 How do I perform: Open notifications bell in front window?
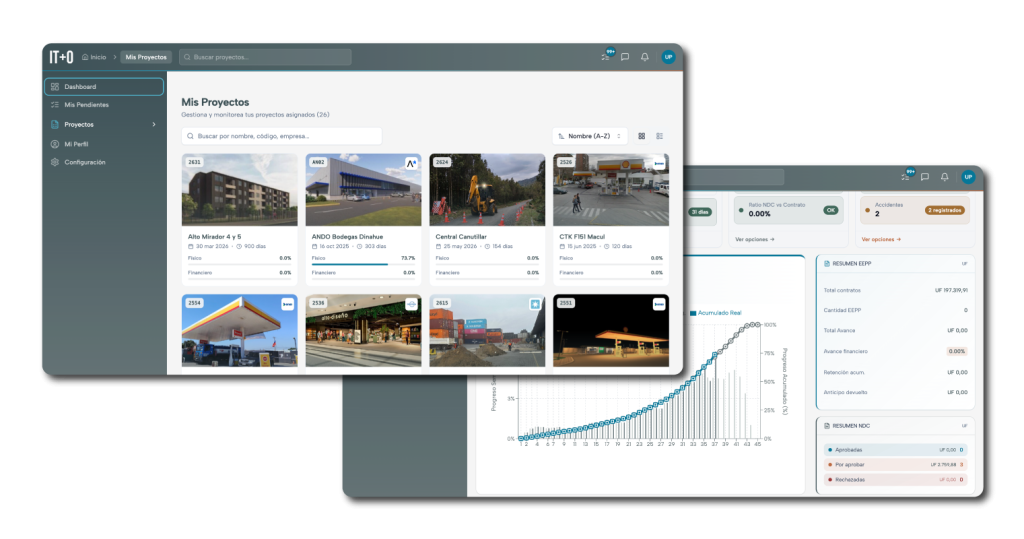pos(645,57)
